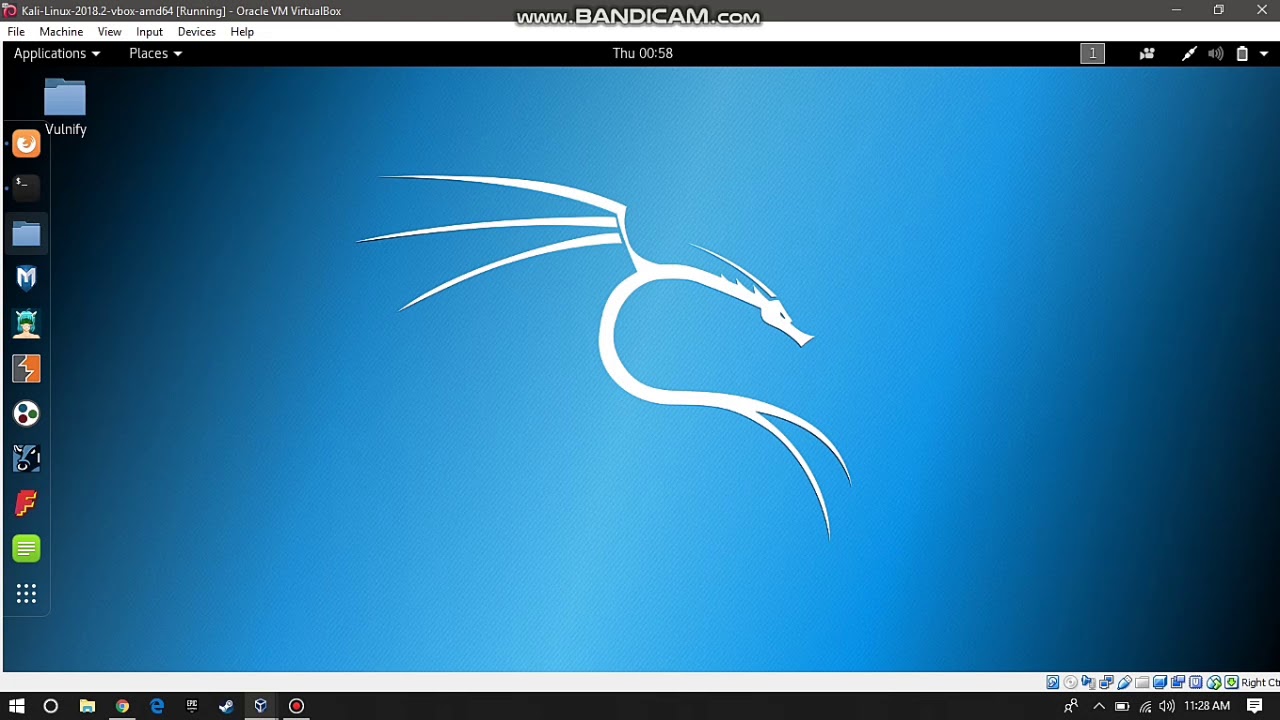
Task: Click the Kali battery status icon
Action: [1242, 54]
